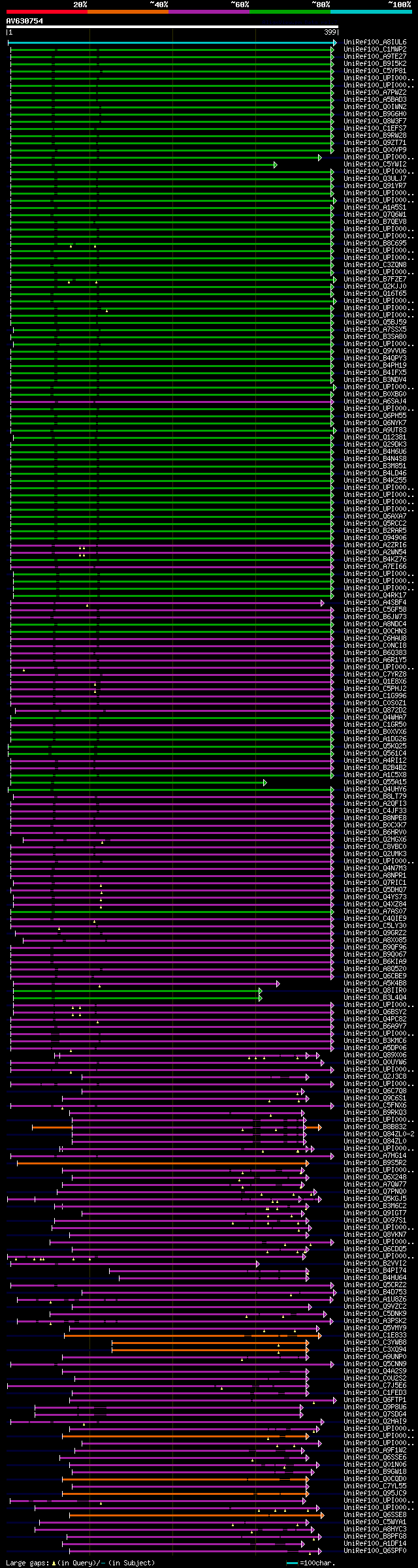418x1568 pixels.
Task: Select hit label UniRef100_A5K4B8
Action: point(375,983)
